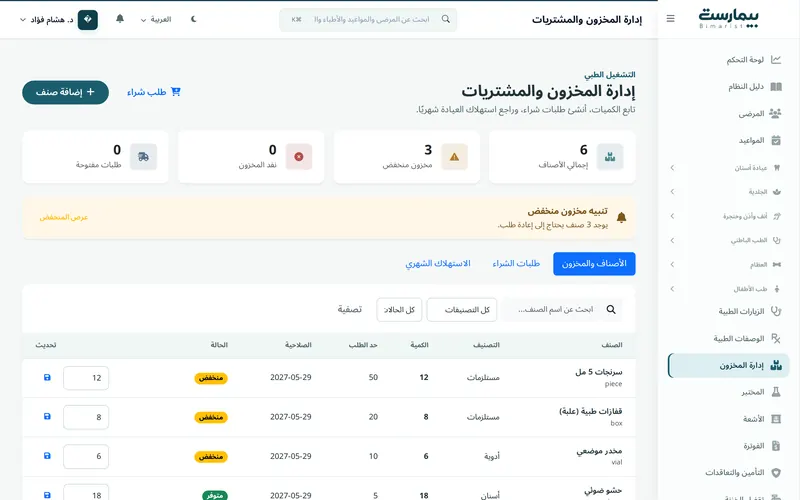Screen dimensions: 800x500
Task: Open المختبر via its flask icon
Action: 776,392
